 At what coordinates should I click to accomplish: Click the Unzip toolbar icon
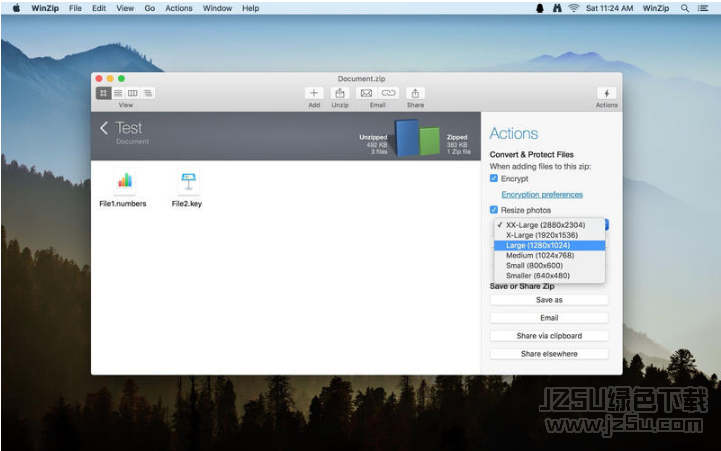[340, 93]
